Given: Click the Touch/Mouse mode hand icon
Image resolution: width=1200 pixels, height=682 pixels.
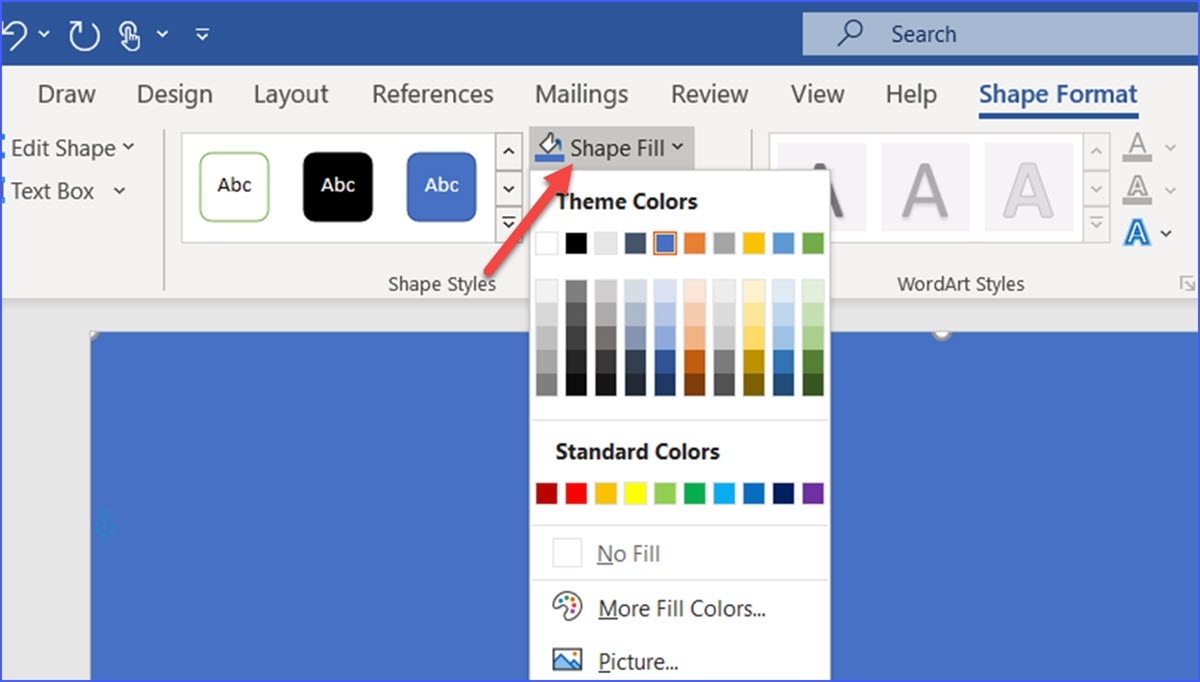Looking at the screenshot, I should 129,35.
